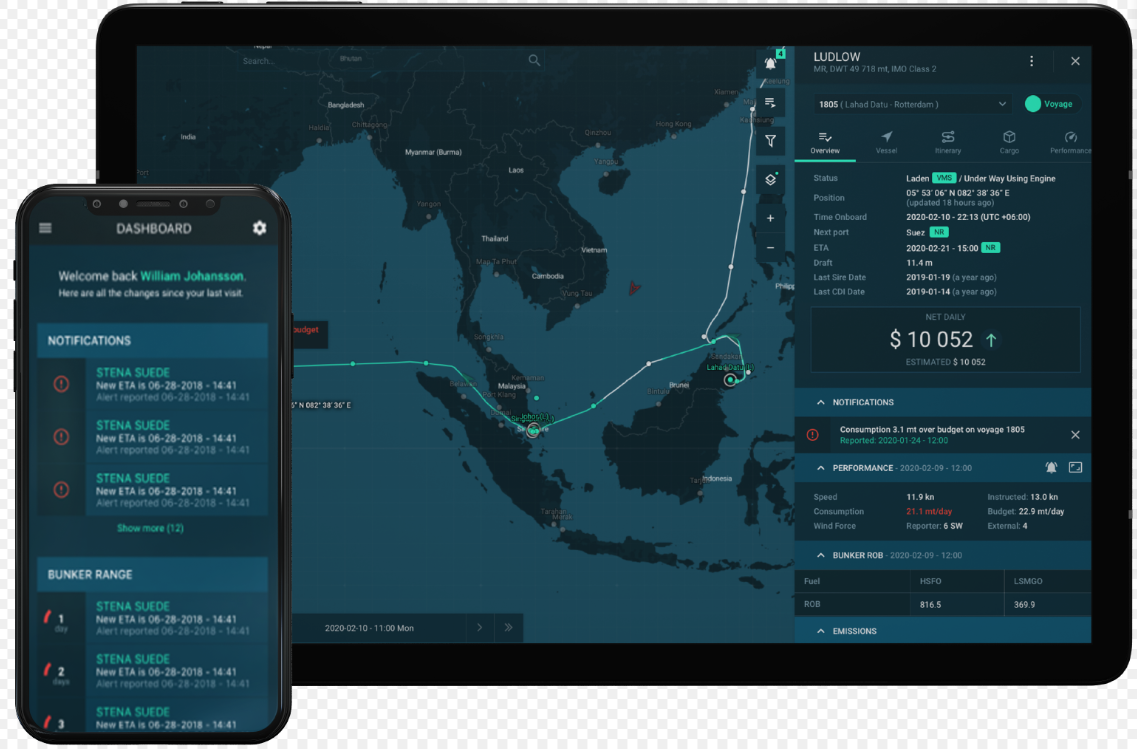The image size is (1137, 749).
Task: Click the timeline date 2020-02-10 11:00 Mon
Action: point(369,628)
